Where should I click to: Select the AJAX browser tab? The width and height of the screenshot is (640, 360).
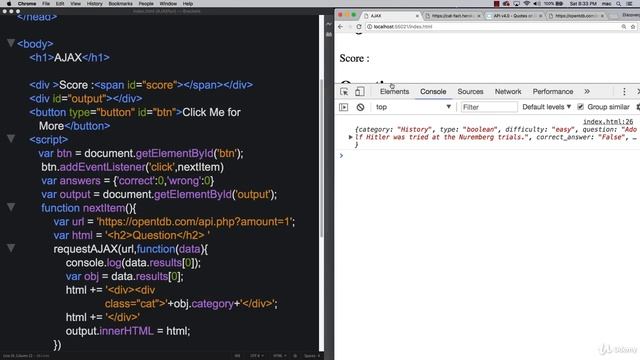tap(391, 16)
